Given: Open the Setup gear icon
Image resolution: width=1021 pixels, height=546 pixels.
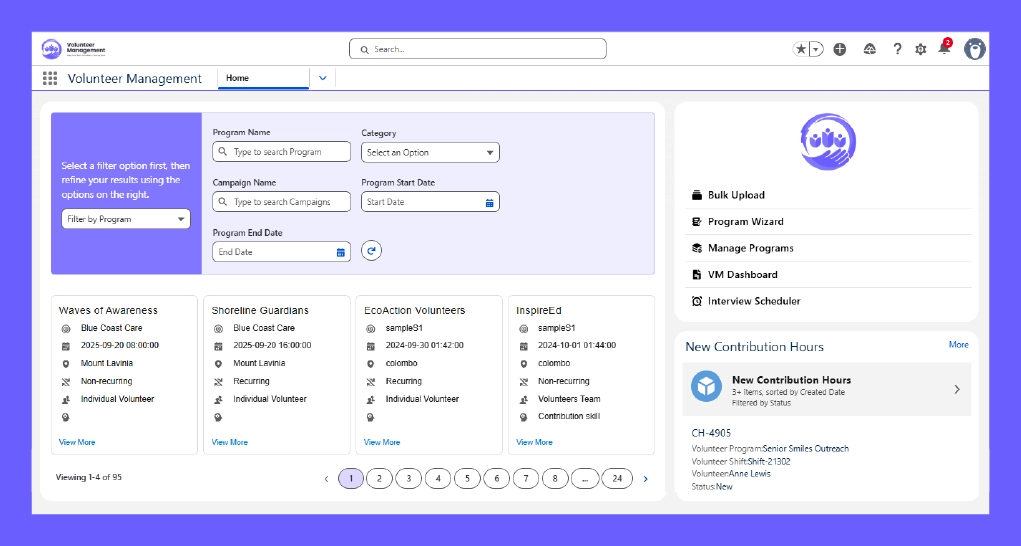Looking at the screenshot, I should pos(921,49).
